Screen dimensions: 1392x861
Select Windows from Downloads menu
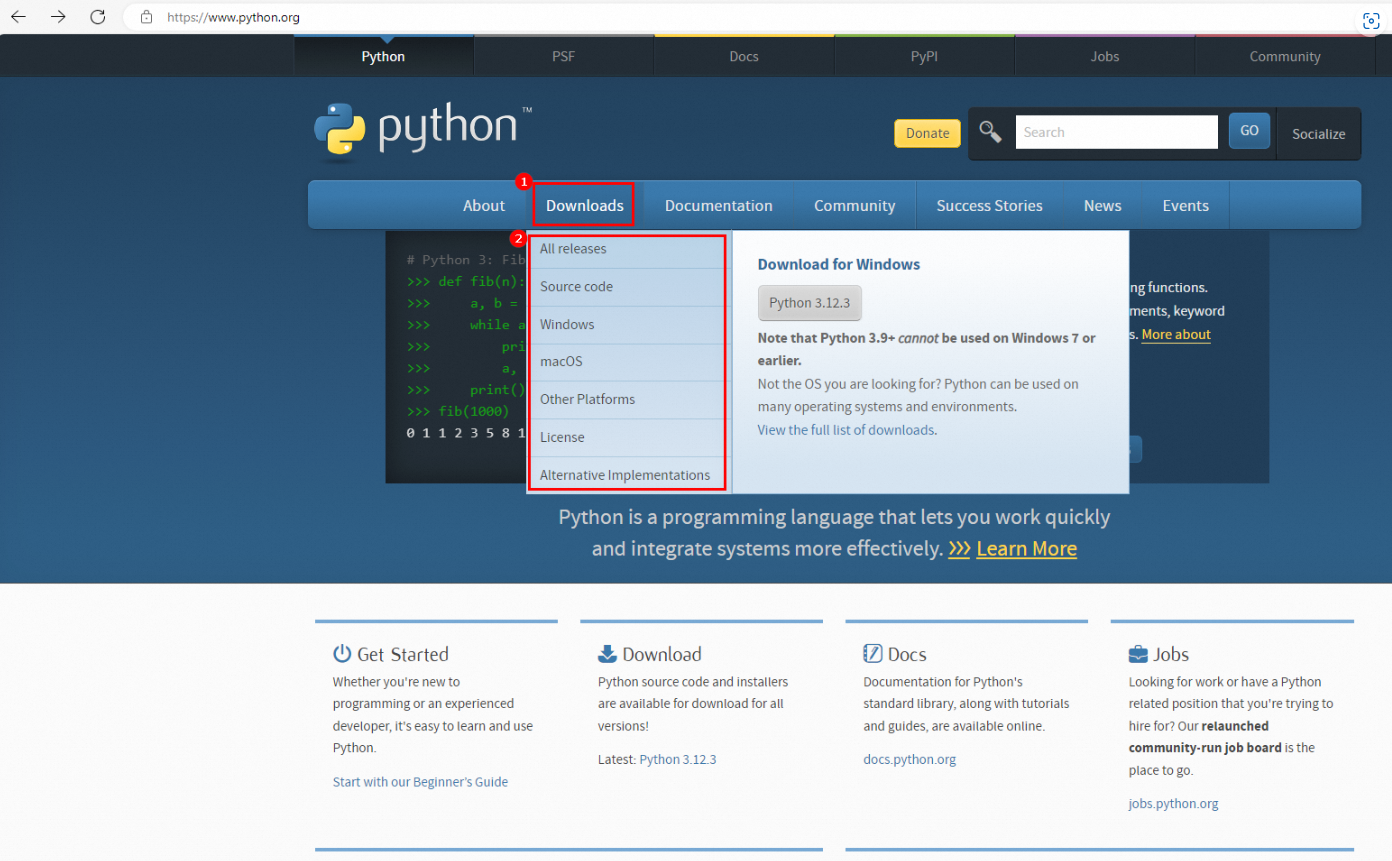coord(629,325)
